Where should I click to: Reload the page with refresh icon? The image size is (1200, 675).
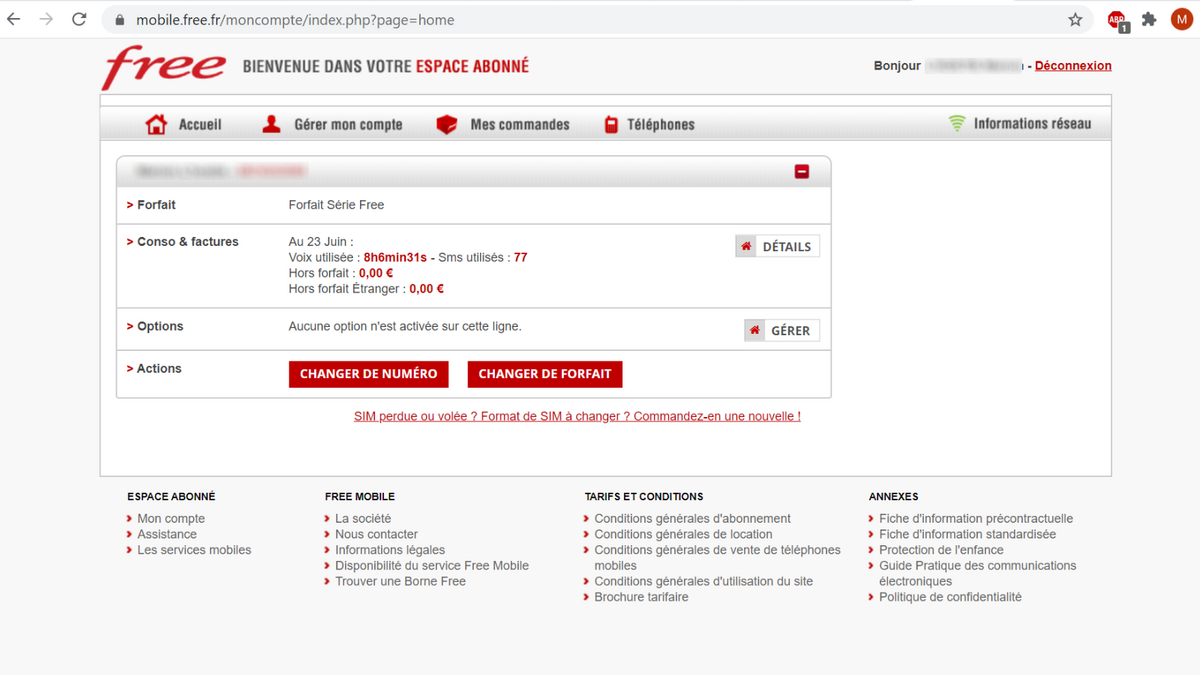[79, 19]
